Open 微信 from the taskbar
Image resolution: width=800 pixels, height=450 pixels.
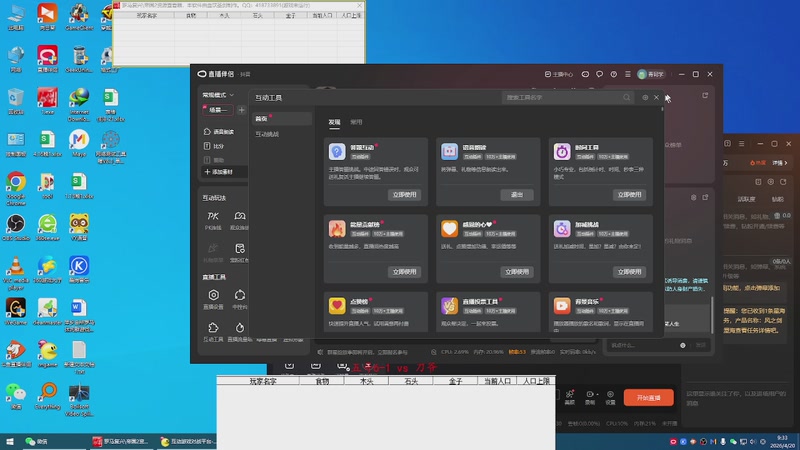(x=37, y=442)
